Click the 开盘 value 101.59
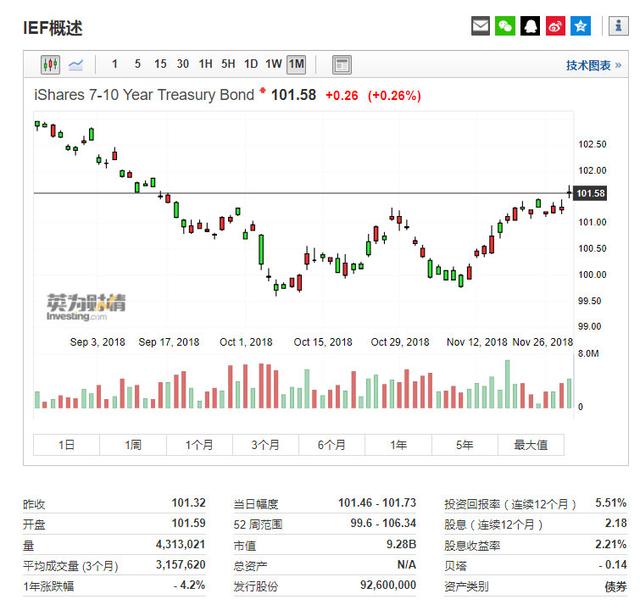 coord(188,523)
